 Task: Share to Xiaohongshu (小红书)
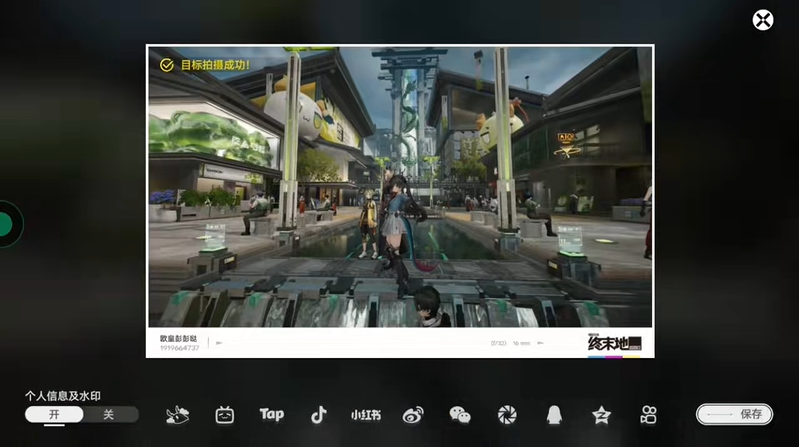pos(365,415)
